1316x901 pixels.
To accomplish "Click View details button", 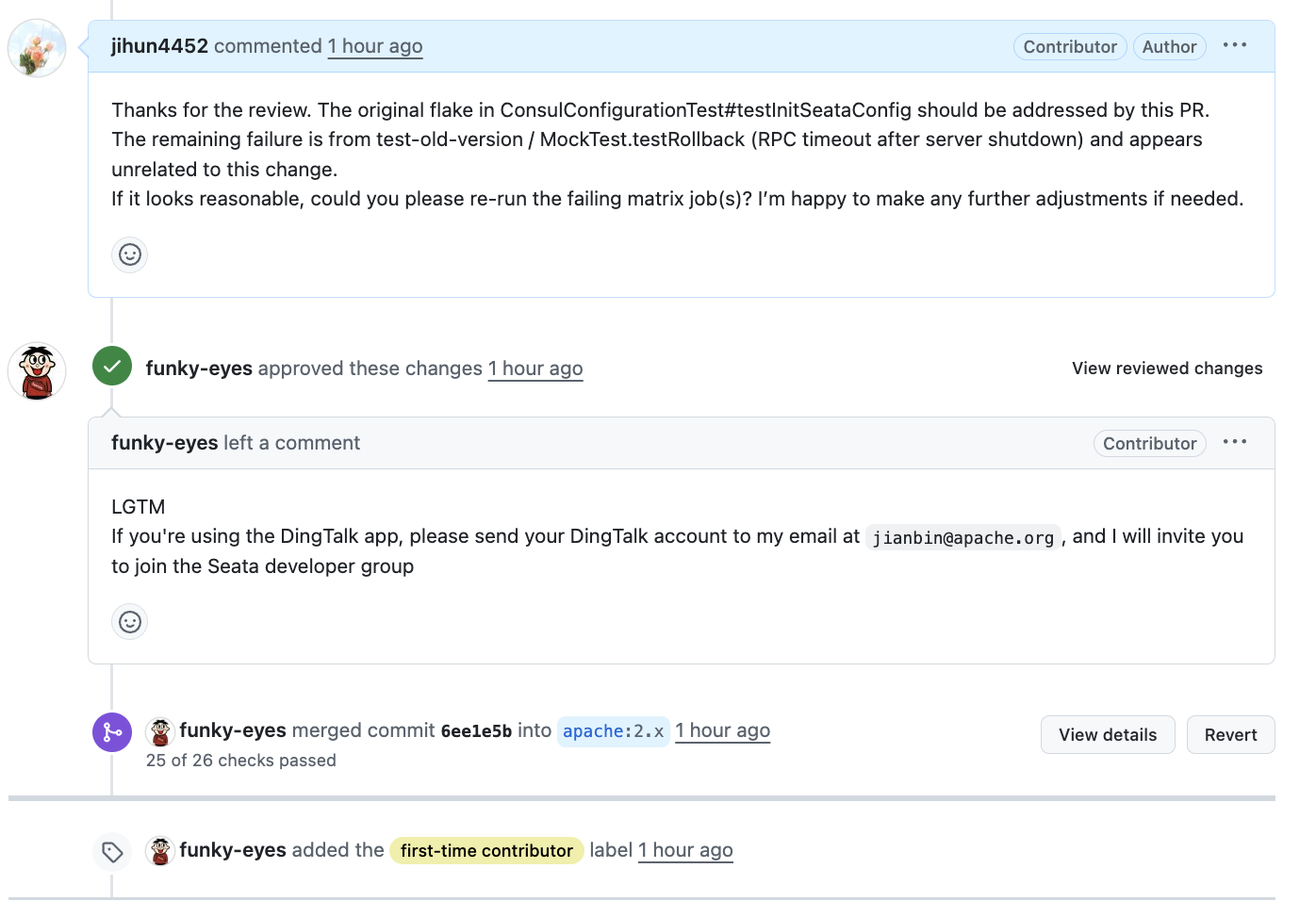I will click(1107, 735).
